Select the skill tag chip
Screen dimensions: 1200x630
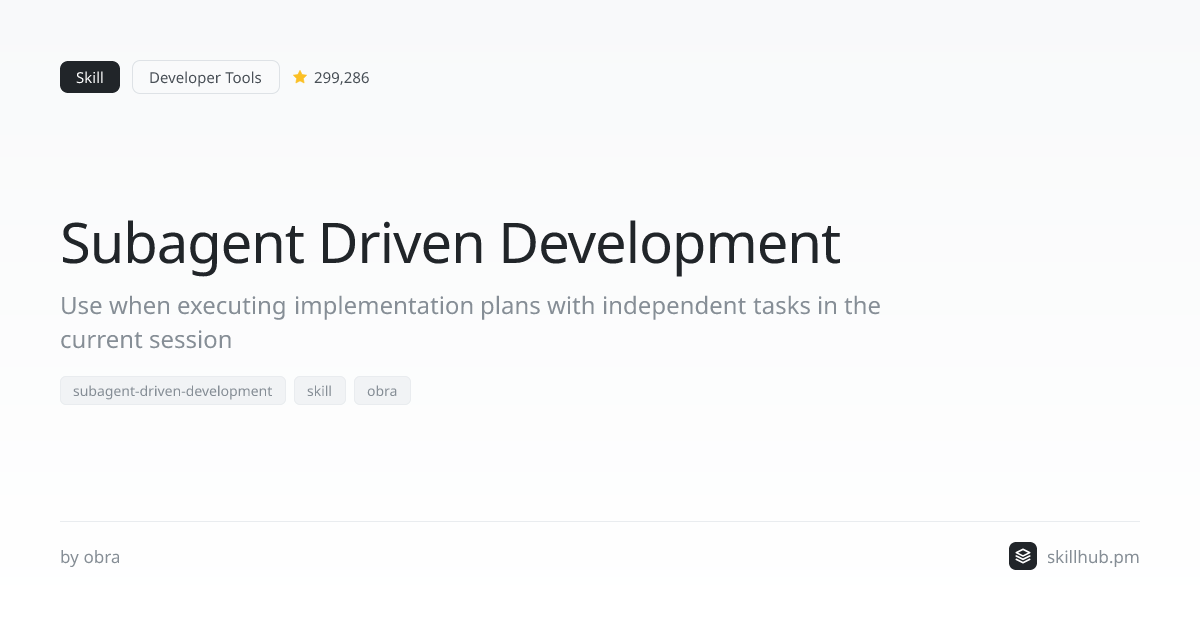(320, 391)
